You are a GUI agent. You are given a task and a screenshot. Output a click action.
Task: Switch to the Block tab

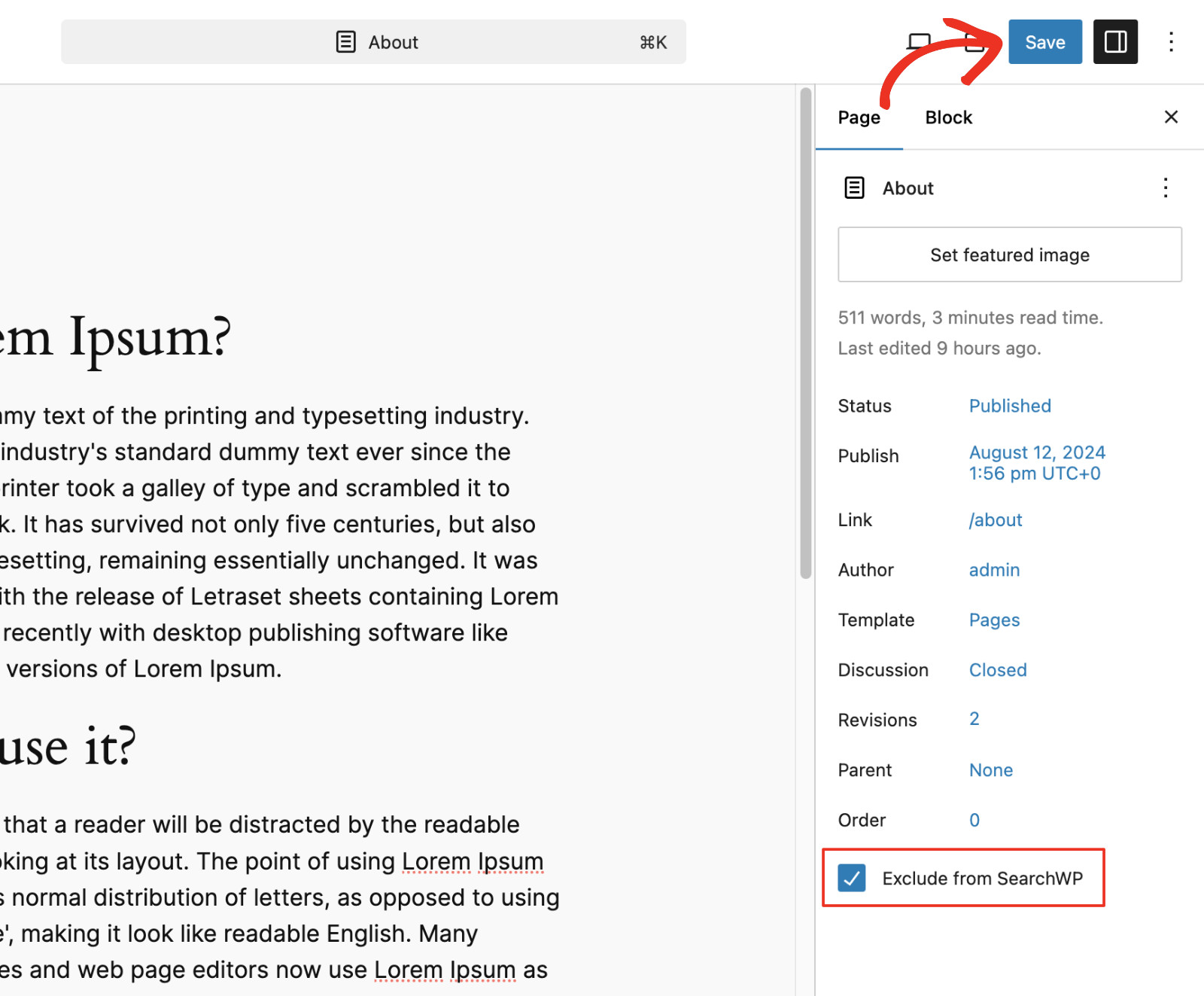(x=948, y=117)
